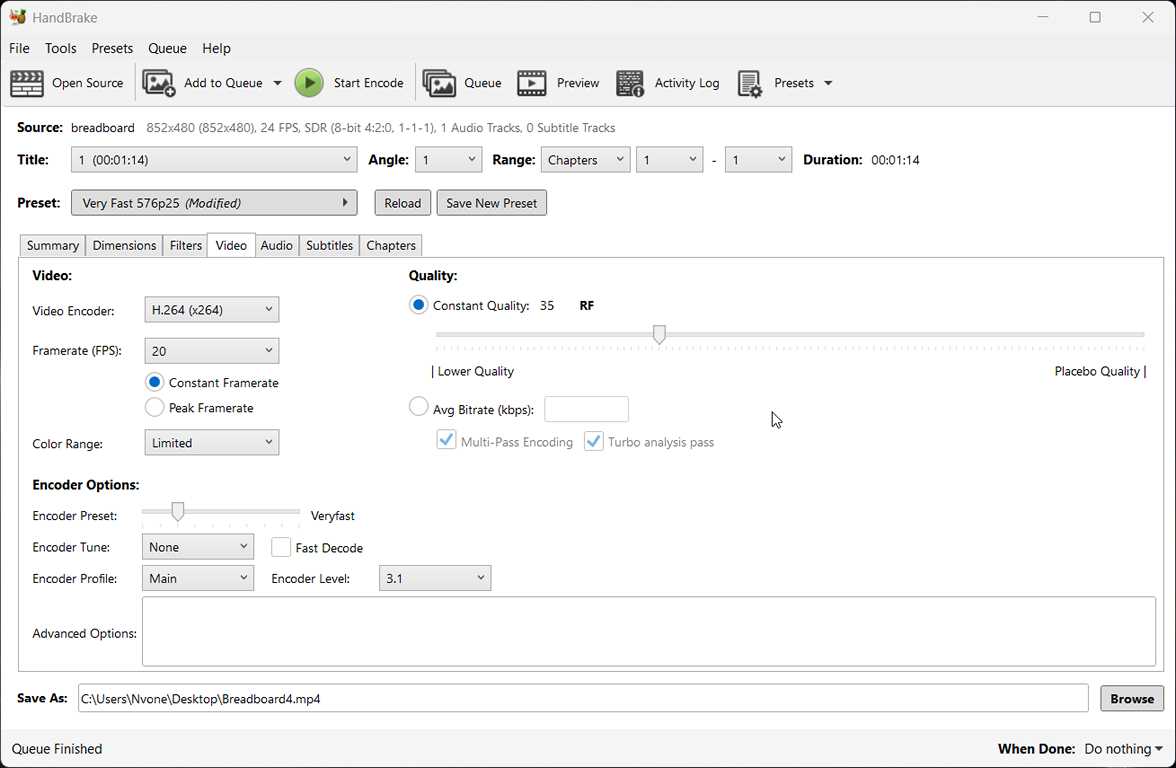
Task: Enable the Fast Decode checkbox
Action: point(280,548)
